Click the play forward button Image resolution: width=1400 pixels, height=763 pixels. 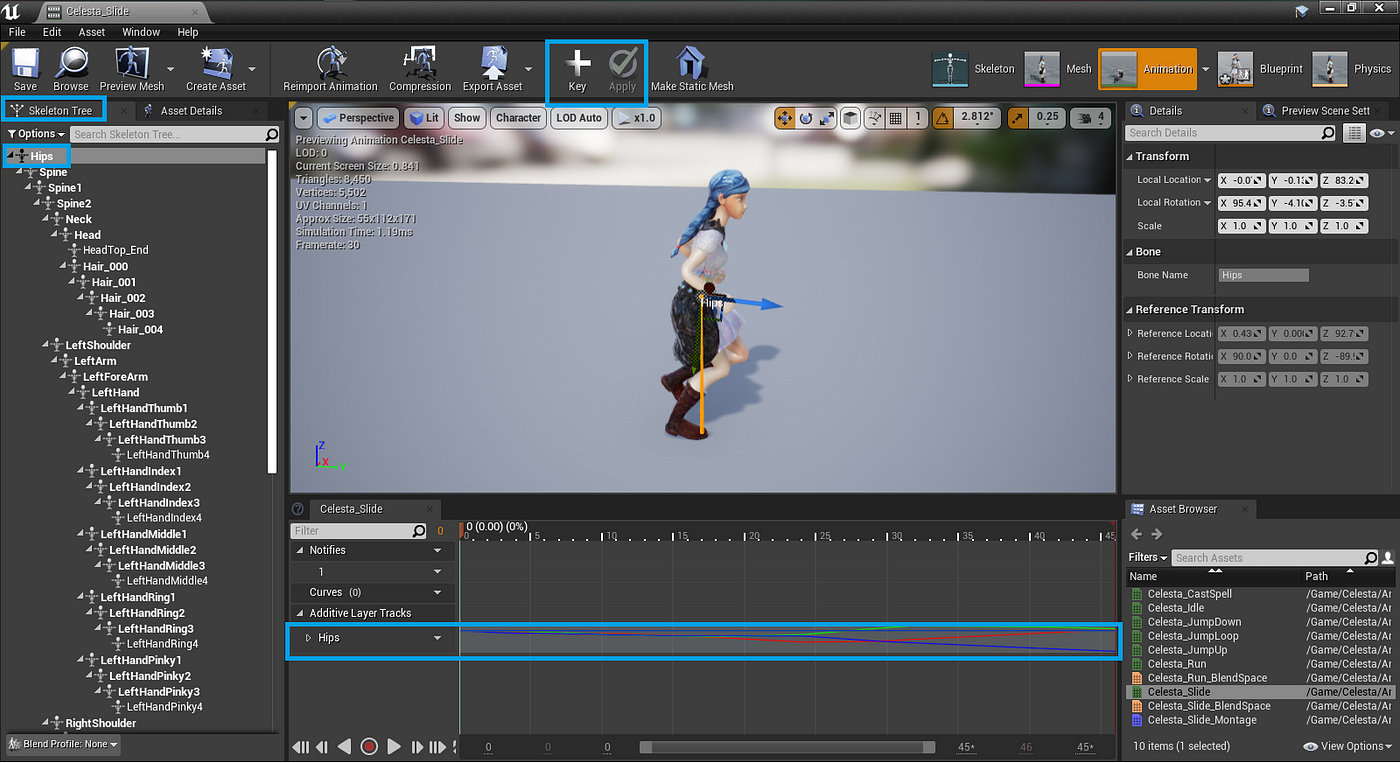[394, 747]
